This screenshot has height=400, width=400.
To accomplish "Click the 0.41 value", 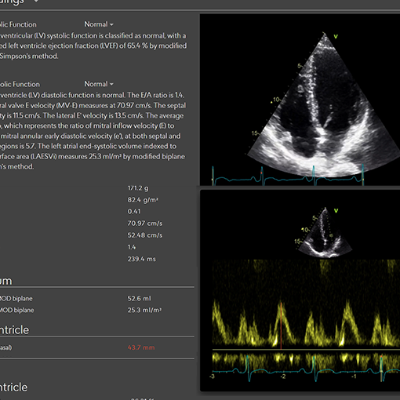I will (134, 211).
